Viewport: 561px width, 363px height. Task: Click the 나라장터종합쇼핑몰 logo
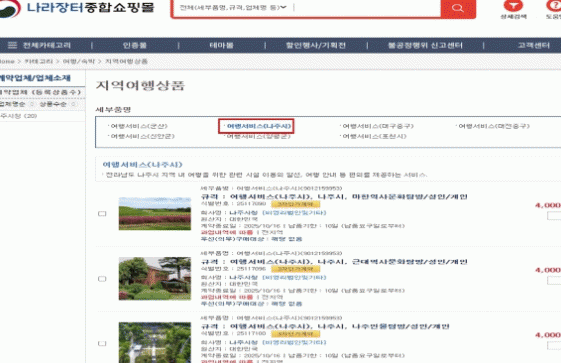(77, 8)
